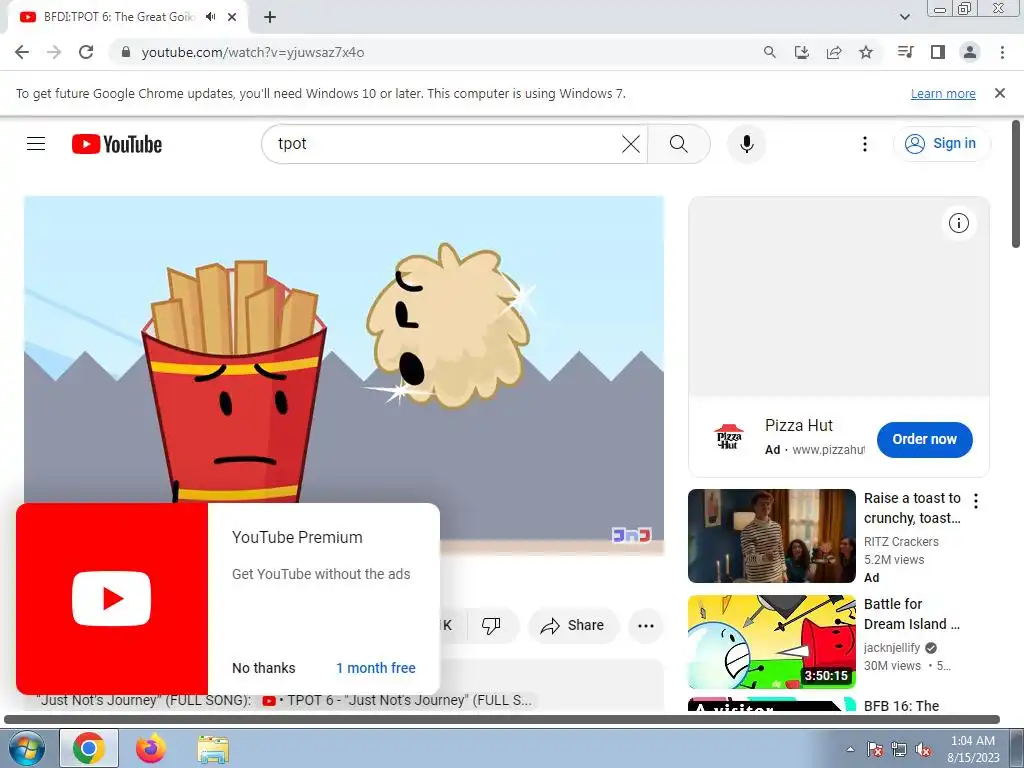1024x768 pixels.
Task: Click the browser back arrow
Action: 22,52
